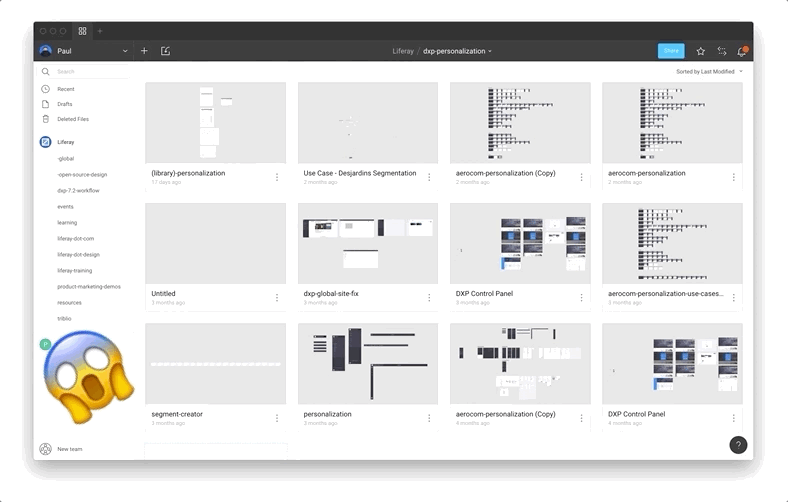Select the liferay-dot-com project

click(x=76, y=239)
